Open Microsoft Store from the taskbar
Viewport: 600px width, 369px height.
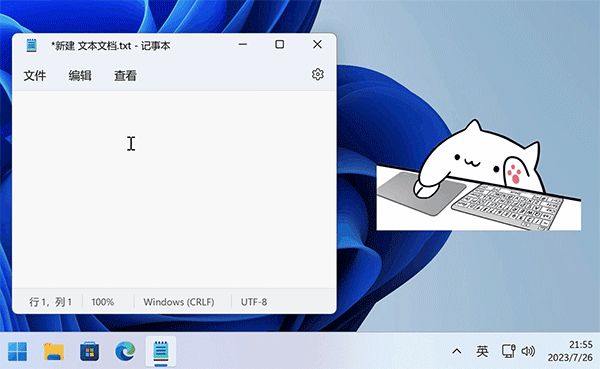click(x=90, y=351)
